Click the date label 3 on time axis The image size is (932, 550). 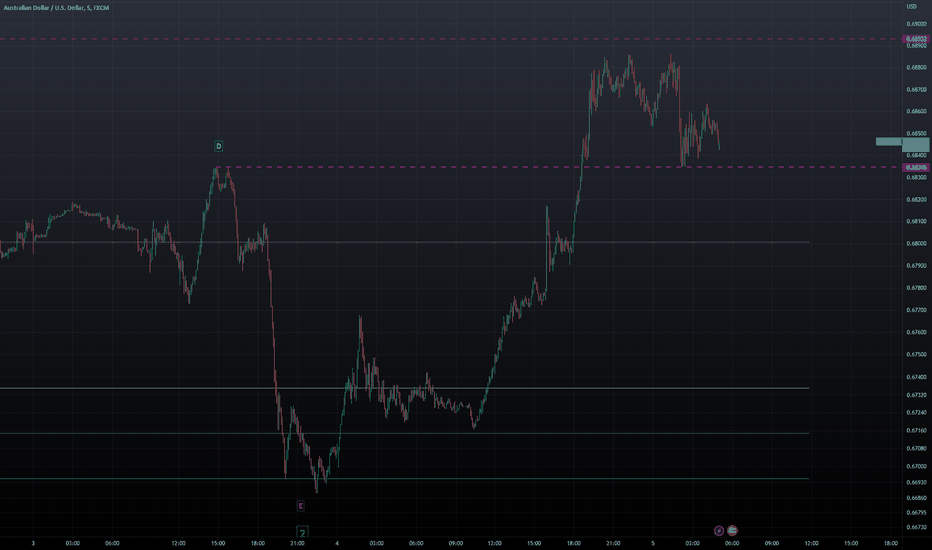click(x=33, y=543)
